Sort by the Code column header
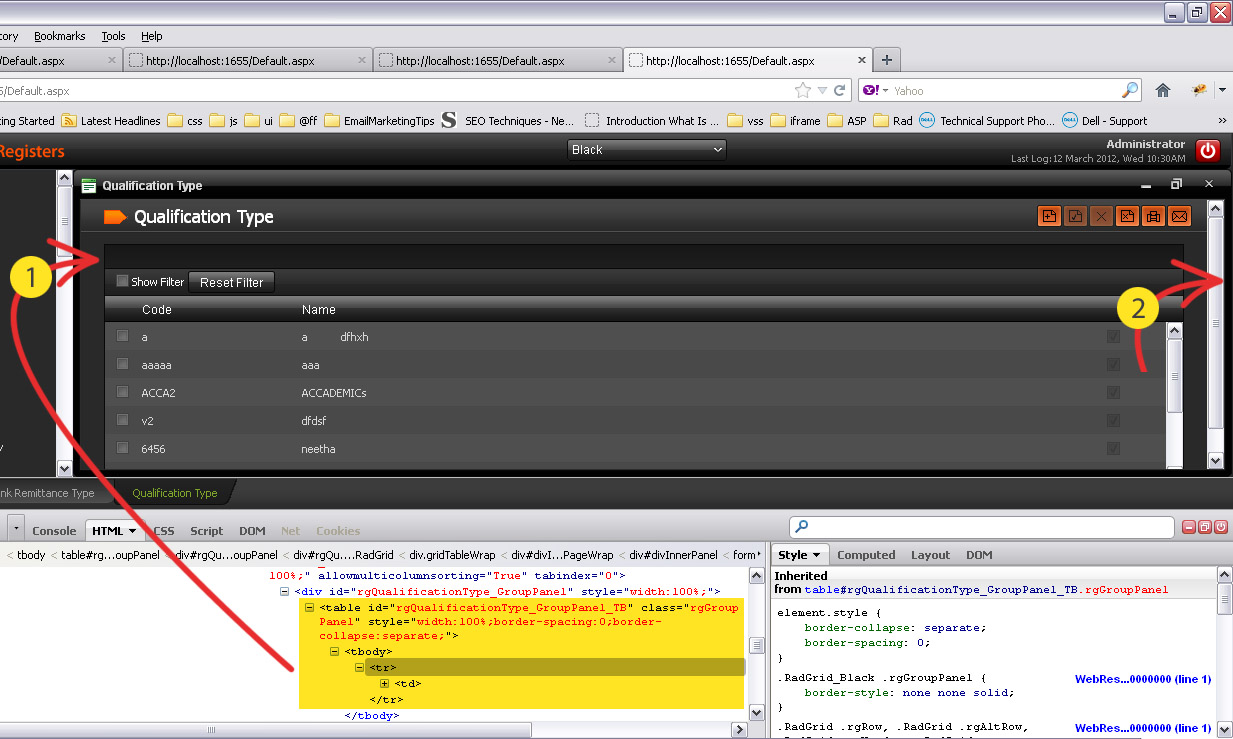 [x=156, y=310]
